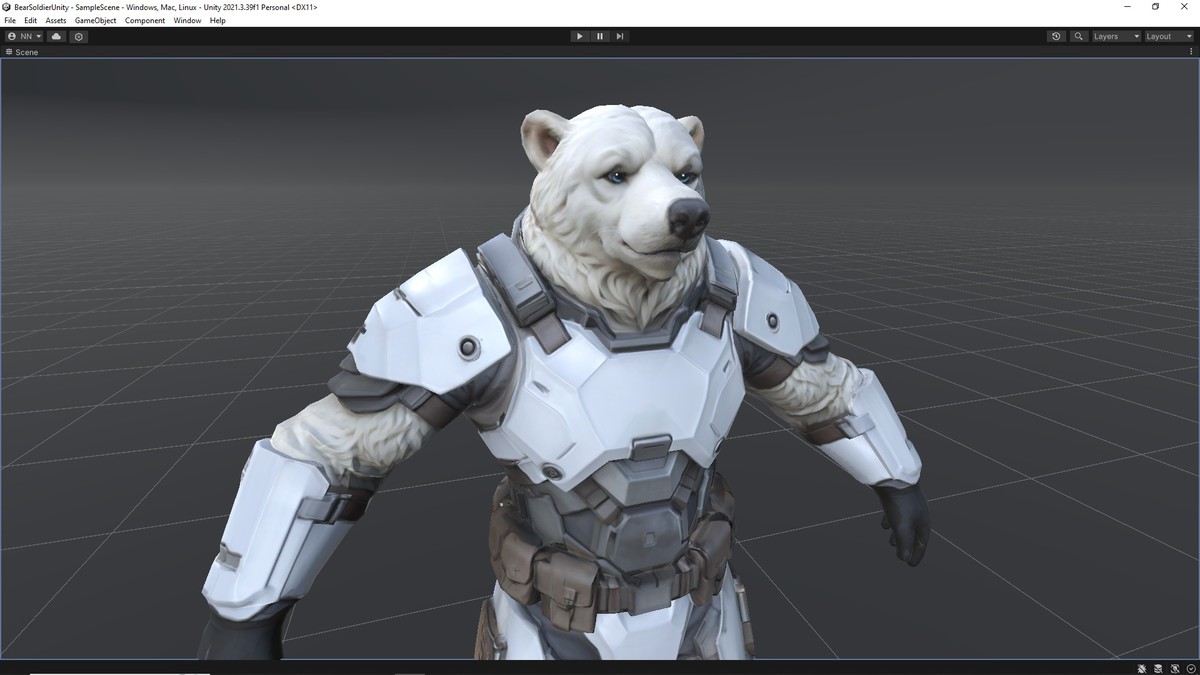1200x675 pixels.
Task: Toggle Play mode
Action: 580,36
